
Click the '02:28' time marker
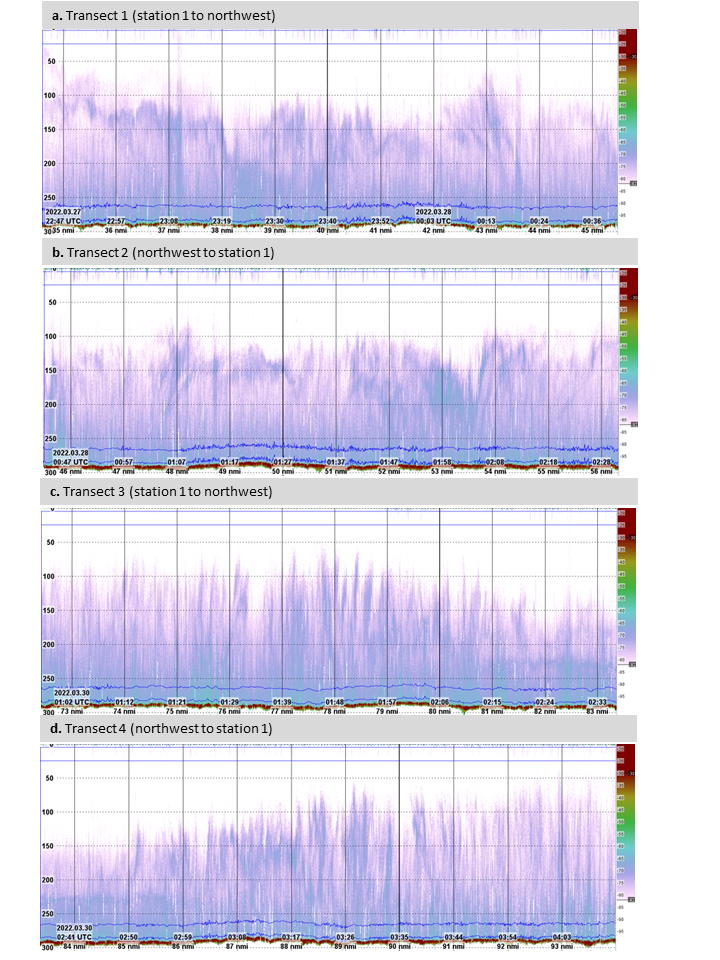tap(601, 462)
